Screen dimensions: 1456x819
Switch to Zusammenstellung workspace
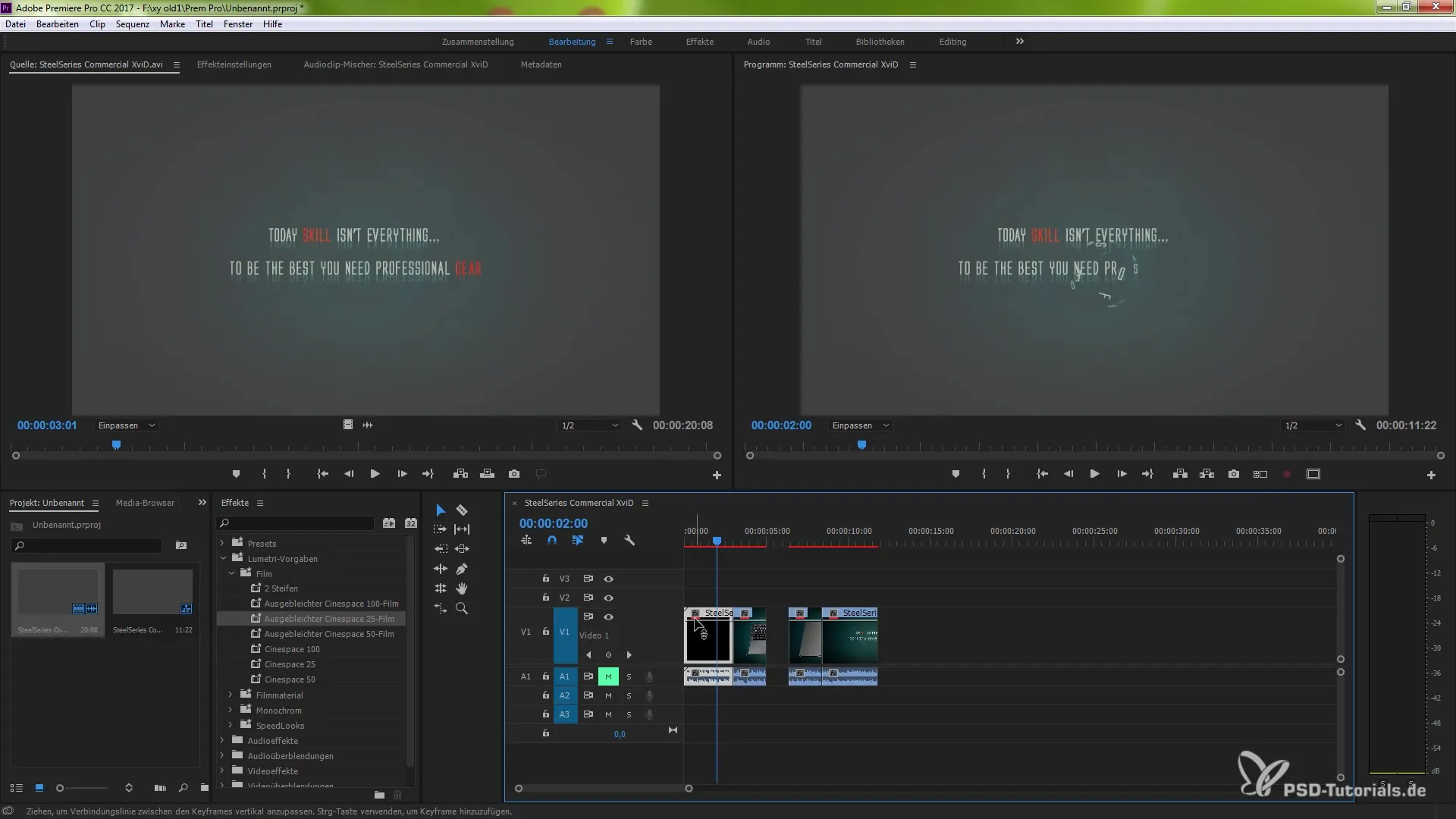pos(478,42)
